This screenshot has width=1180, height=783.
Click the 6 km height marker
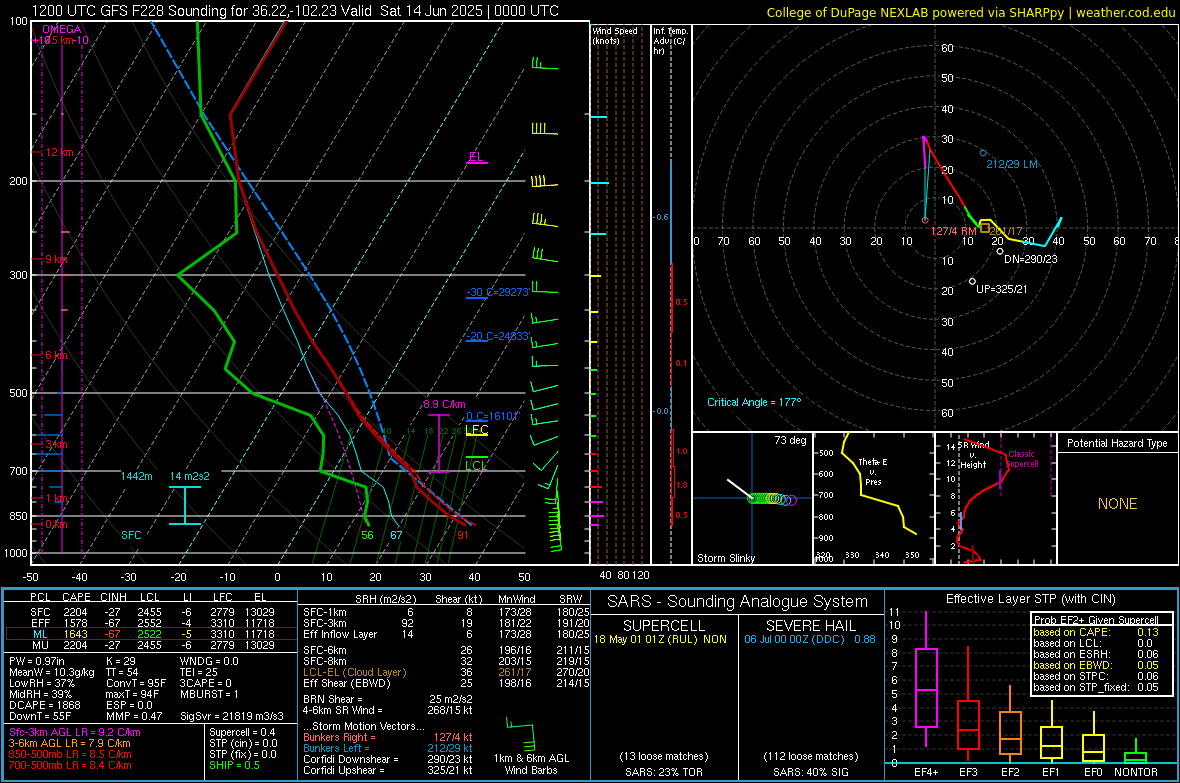click(x=56, y=355)
